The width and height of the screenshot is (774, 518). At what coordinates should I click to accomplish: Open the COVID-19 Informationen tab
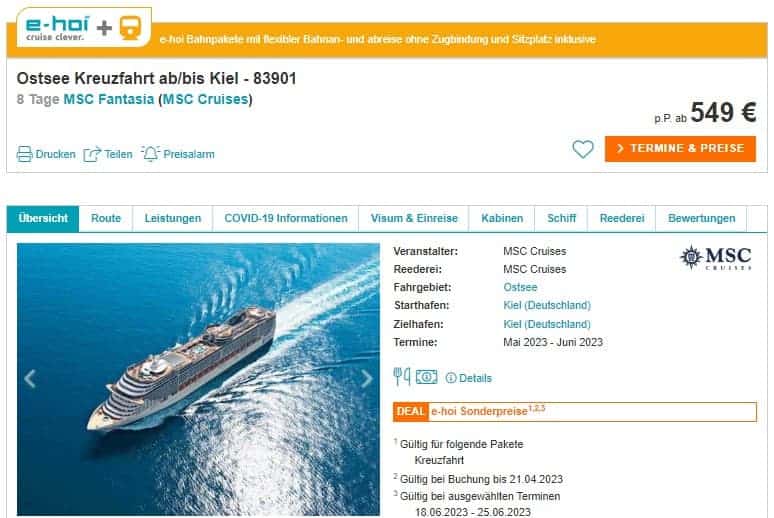(286, 219)
